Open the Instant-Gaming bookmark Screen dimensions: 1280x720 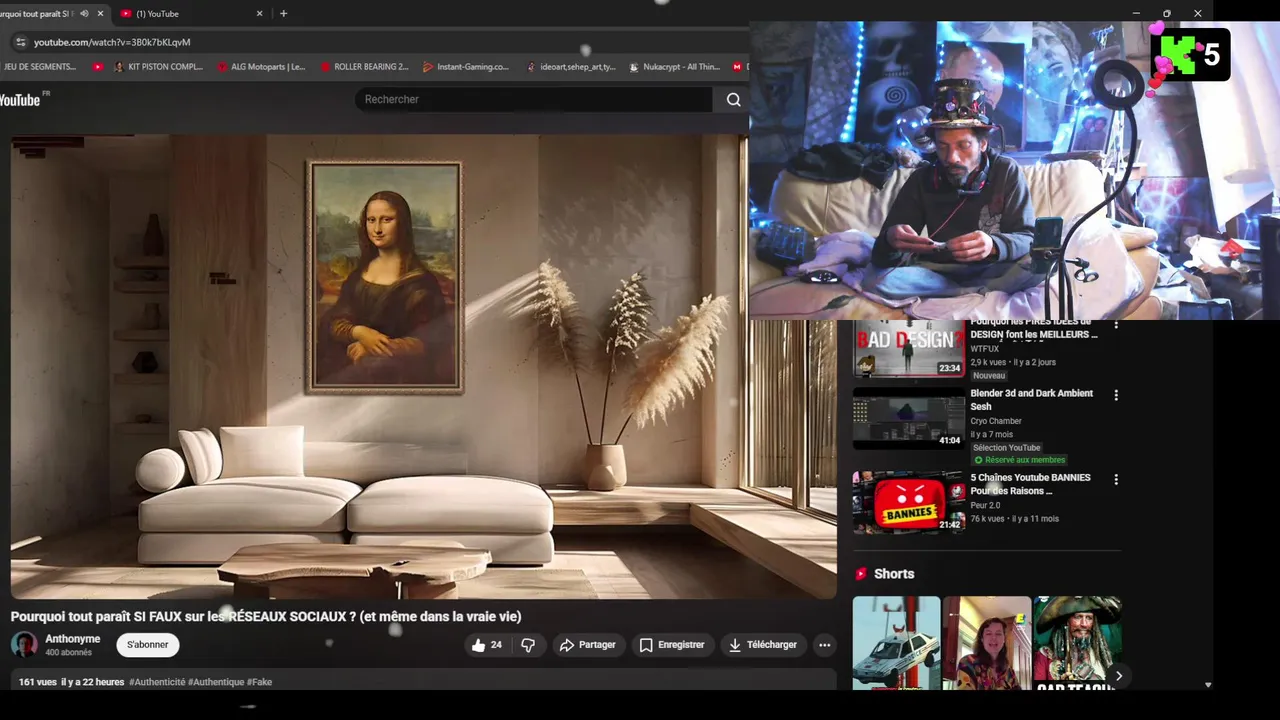pos(466,67)
